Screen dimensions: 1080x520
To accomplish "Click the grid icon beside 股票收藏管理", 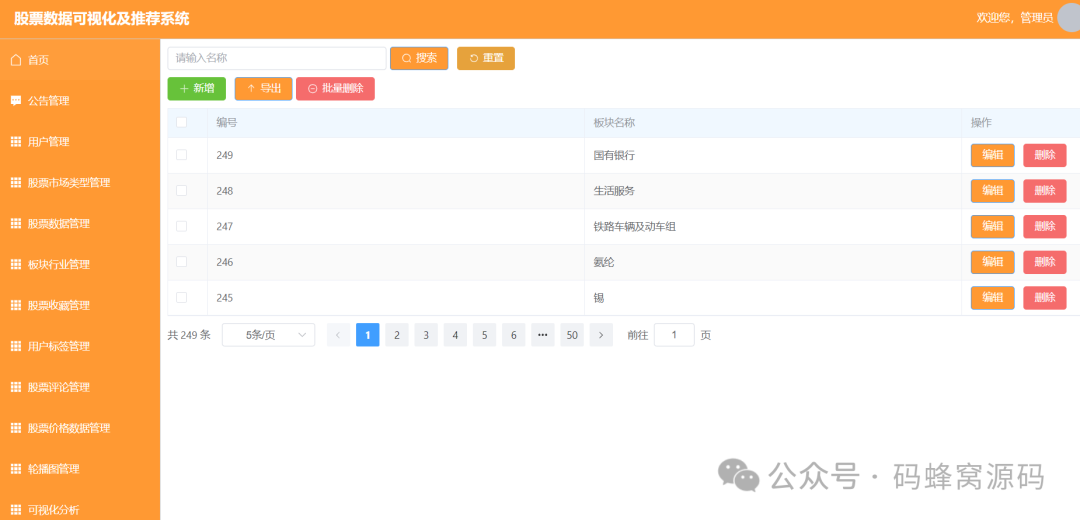I will 16,305.
